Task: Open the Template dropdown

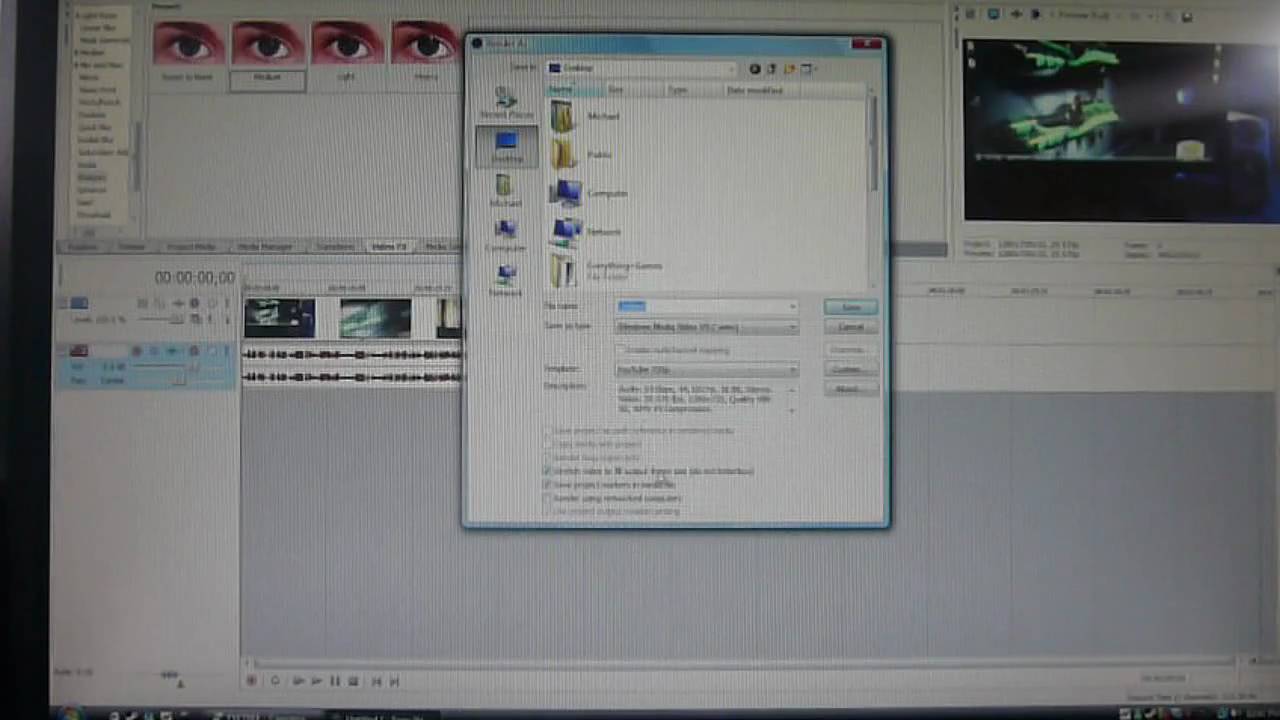Action: pos(707,370)
